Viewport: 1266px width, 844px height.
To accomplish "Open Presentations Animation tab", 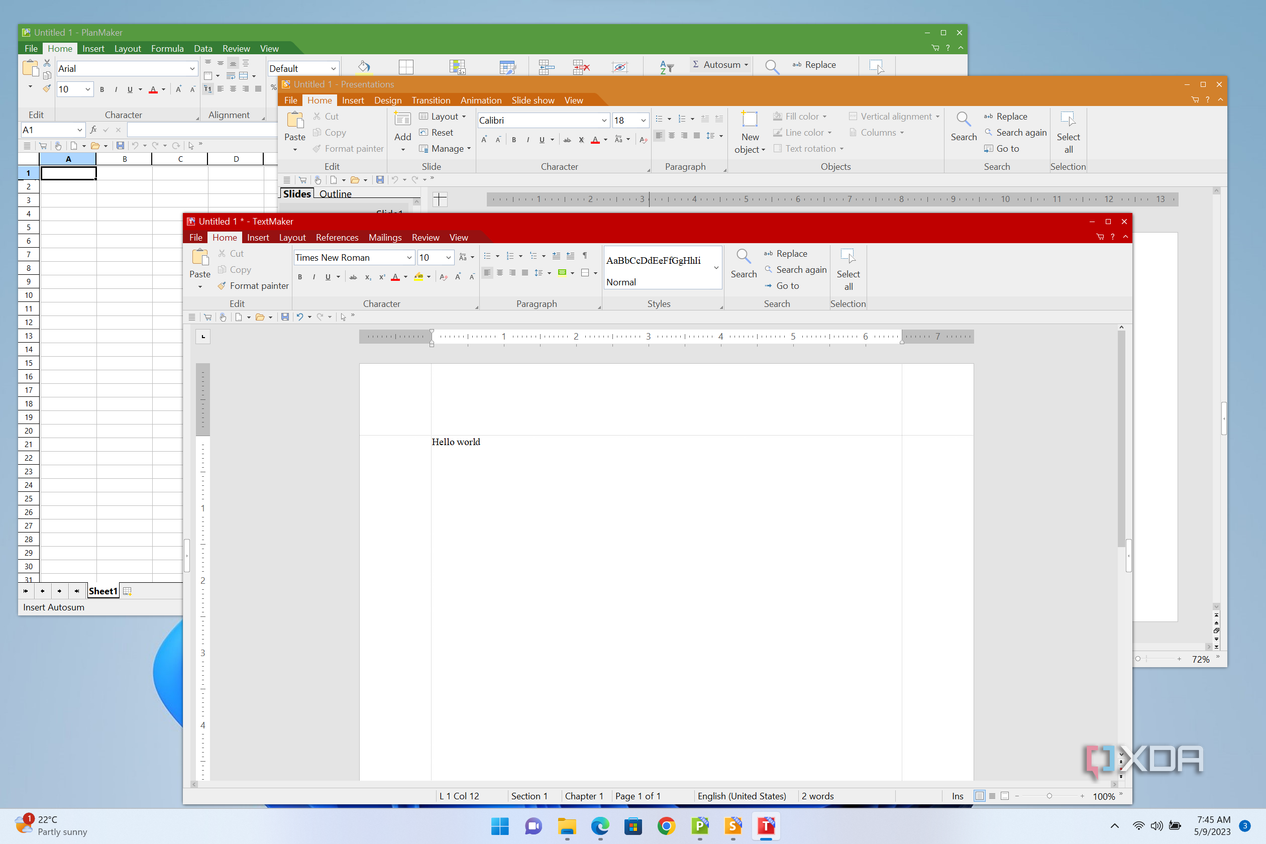I will (481, 101).
